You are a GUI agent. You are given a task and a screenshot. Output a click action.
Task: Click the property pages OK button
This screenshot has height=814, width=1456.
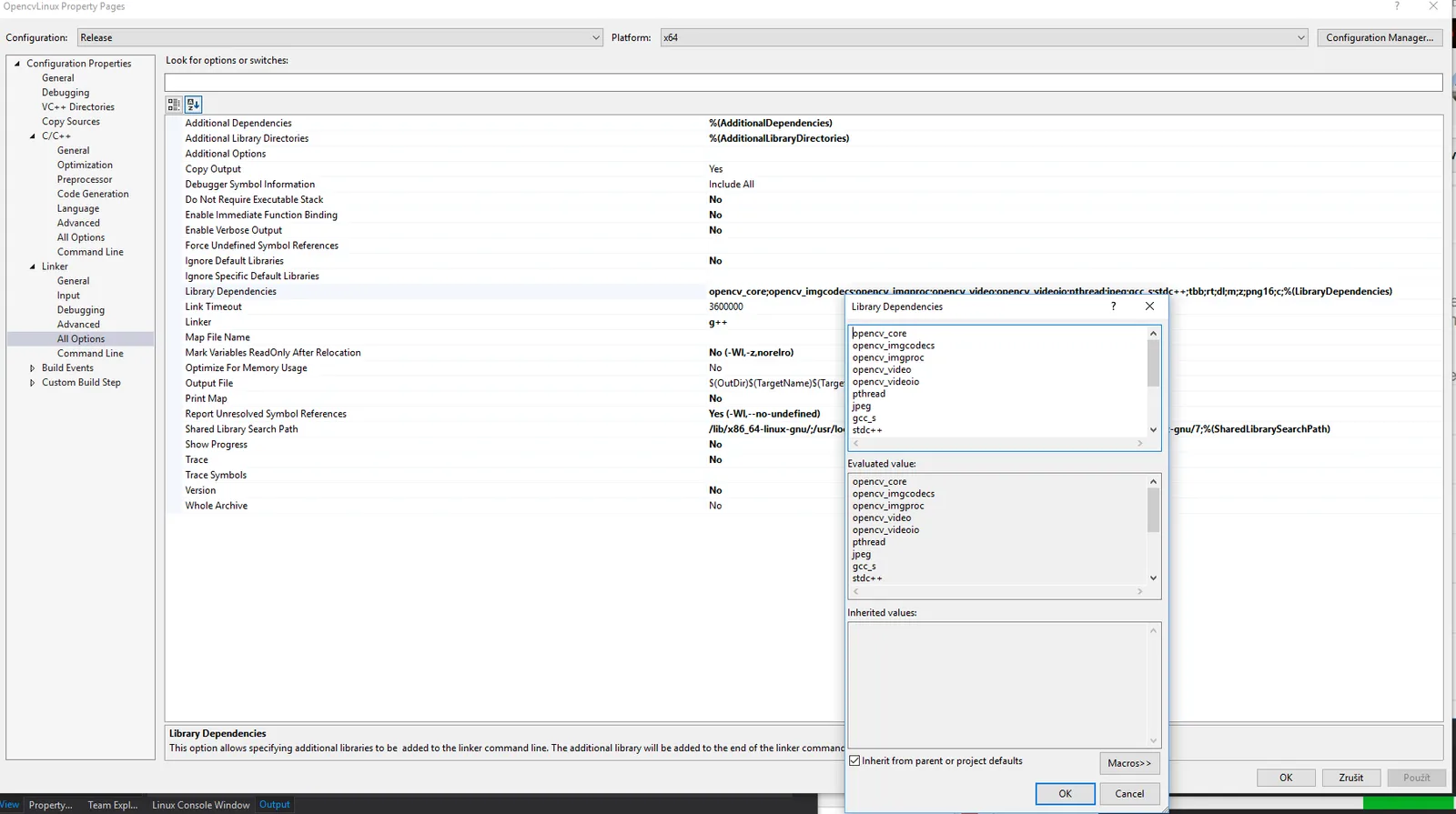pos(1286,778)
